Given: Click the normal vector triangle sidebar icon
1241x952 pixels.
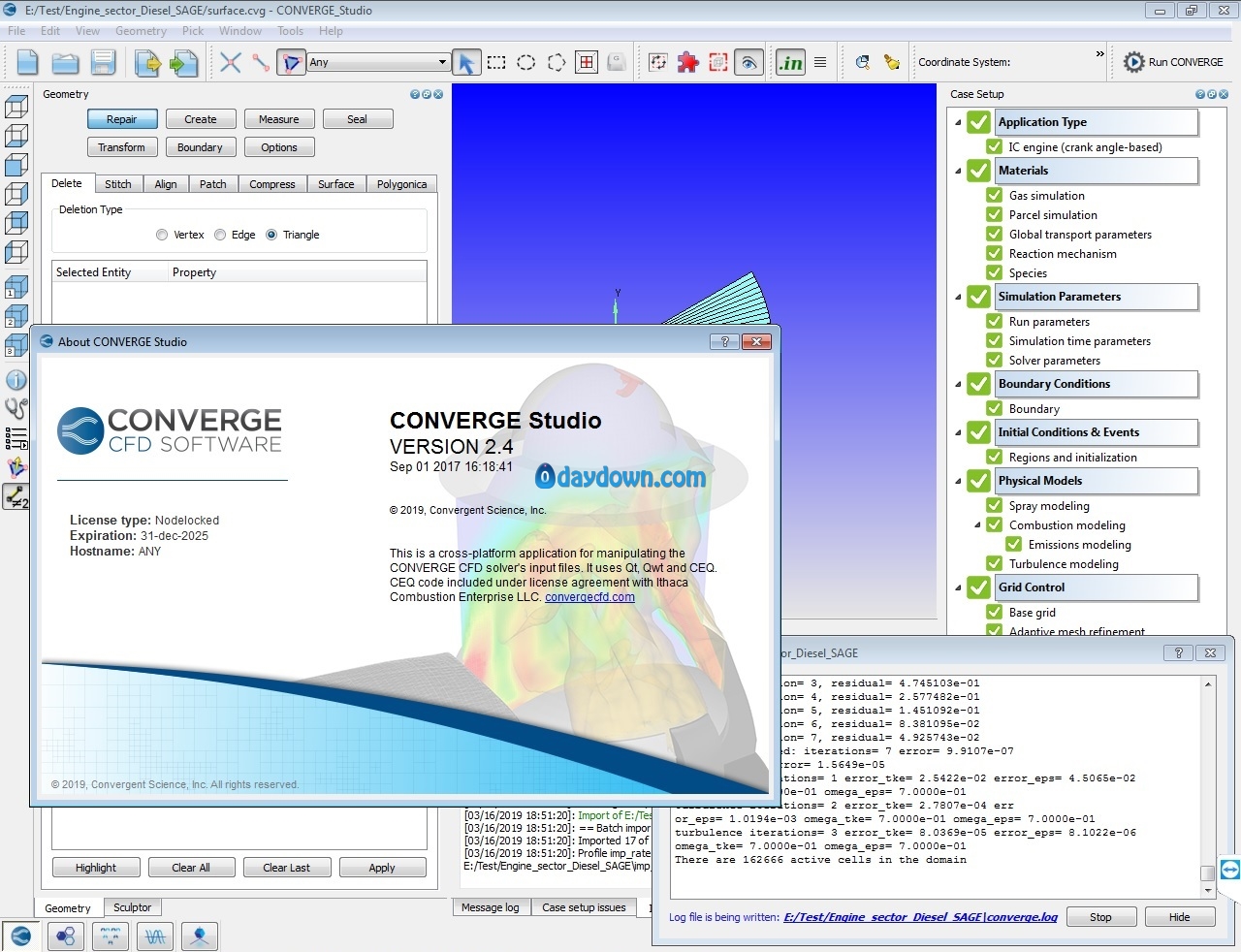Looking at the screenshot, I should (x=16, y=467).
